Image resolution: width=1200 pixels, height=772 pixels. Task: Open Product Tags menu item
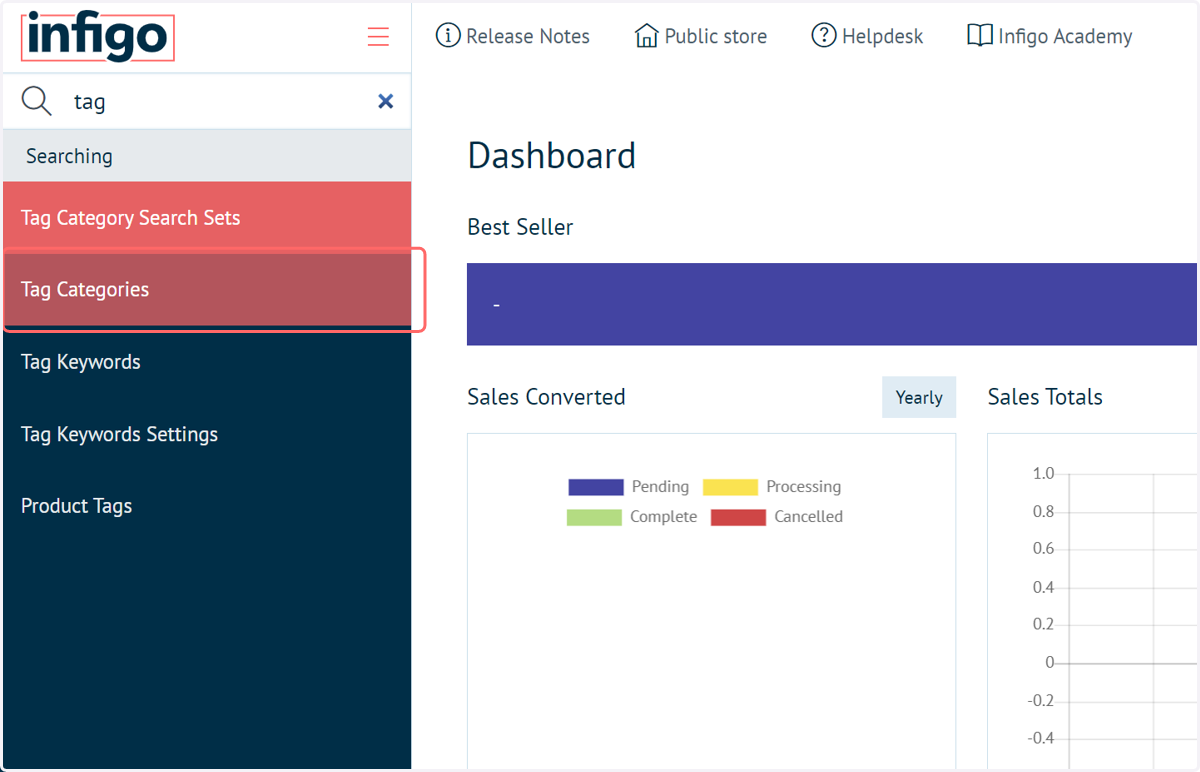coord(207,506)
